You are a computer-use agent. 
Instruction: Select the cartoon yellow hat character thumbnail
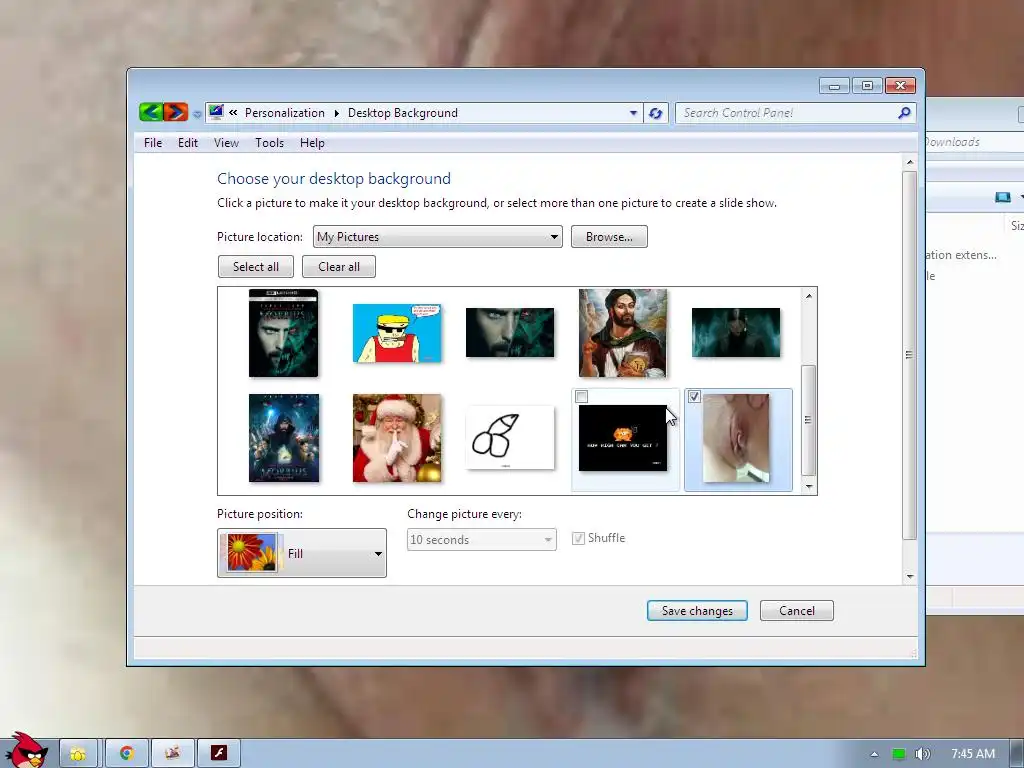(x=397, y=333)
